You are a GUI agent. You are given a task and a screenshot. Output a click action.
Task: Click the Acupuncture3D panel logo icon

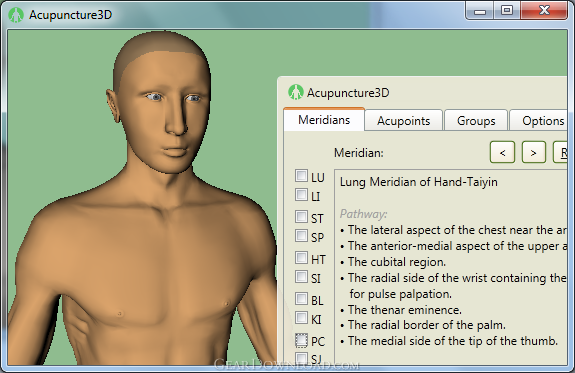296,92
